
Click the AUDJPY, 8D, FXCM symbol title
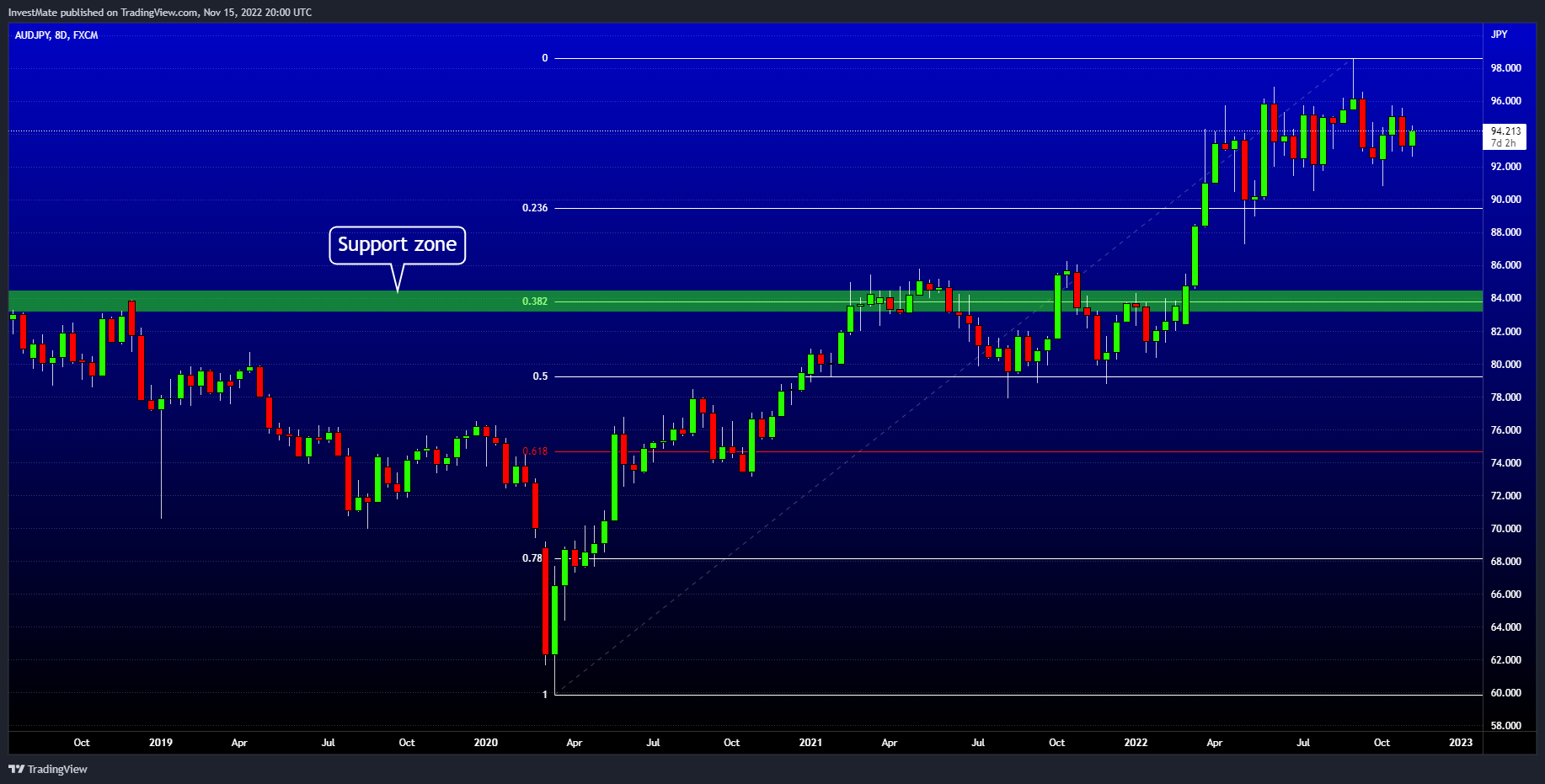tap(56, 35)
